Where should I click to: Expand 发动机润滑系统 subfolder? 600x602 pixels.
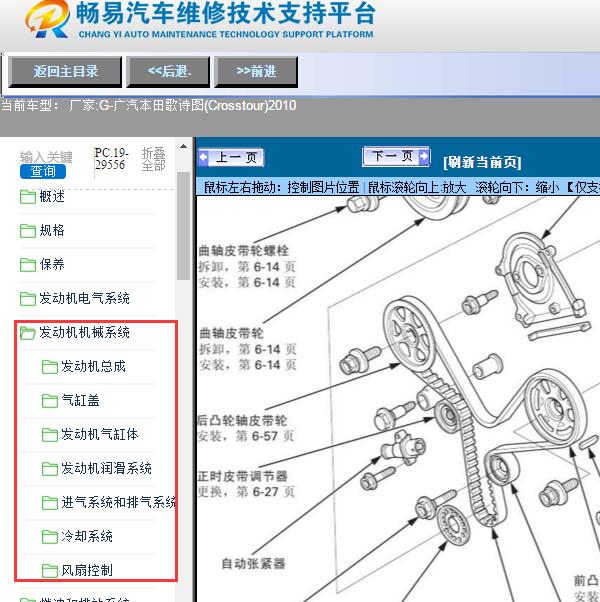click(106, 468)
